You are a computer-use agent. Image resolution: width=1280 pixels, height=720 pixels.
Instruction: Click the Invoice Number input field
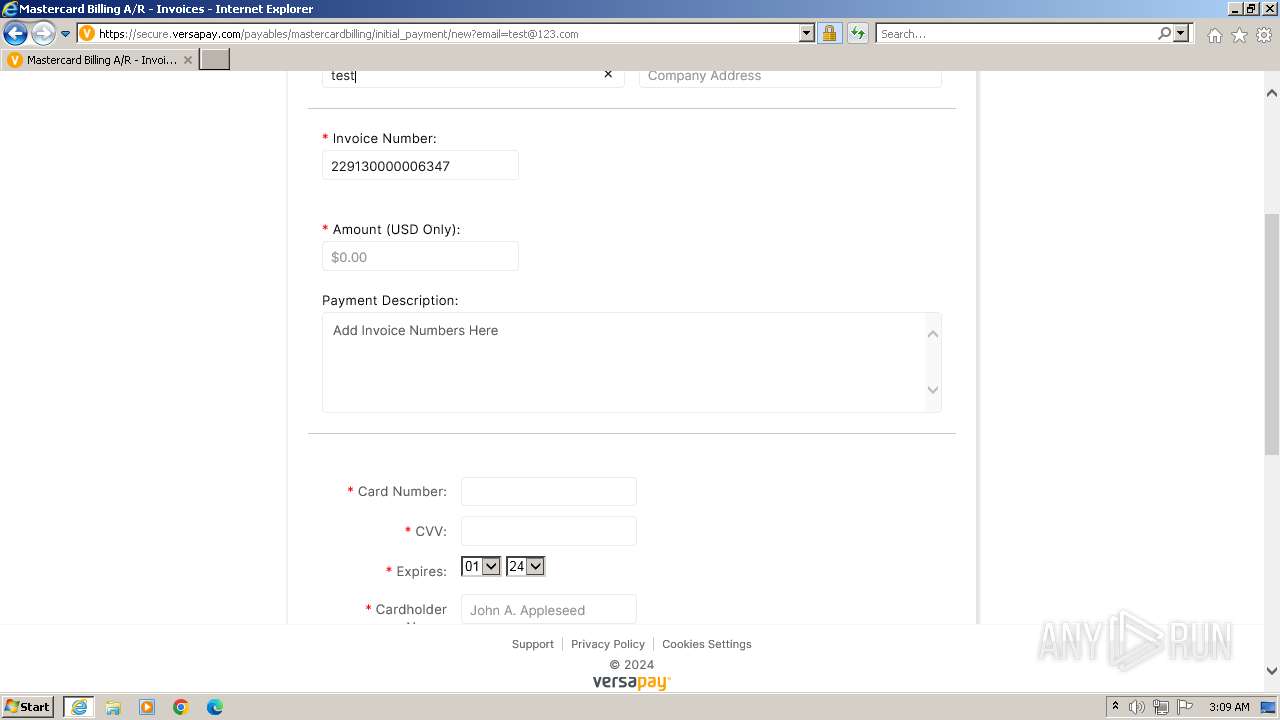tap(420, 166)
